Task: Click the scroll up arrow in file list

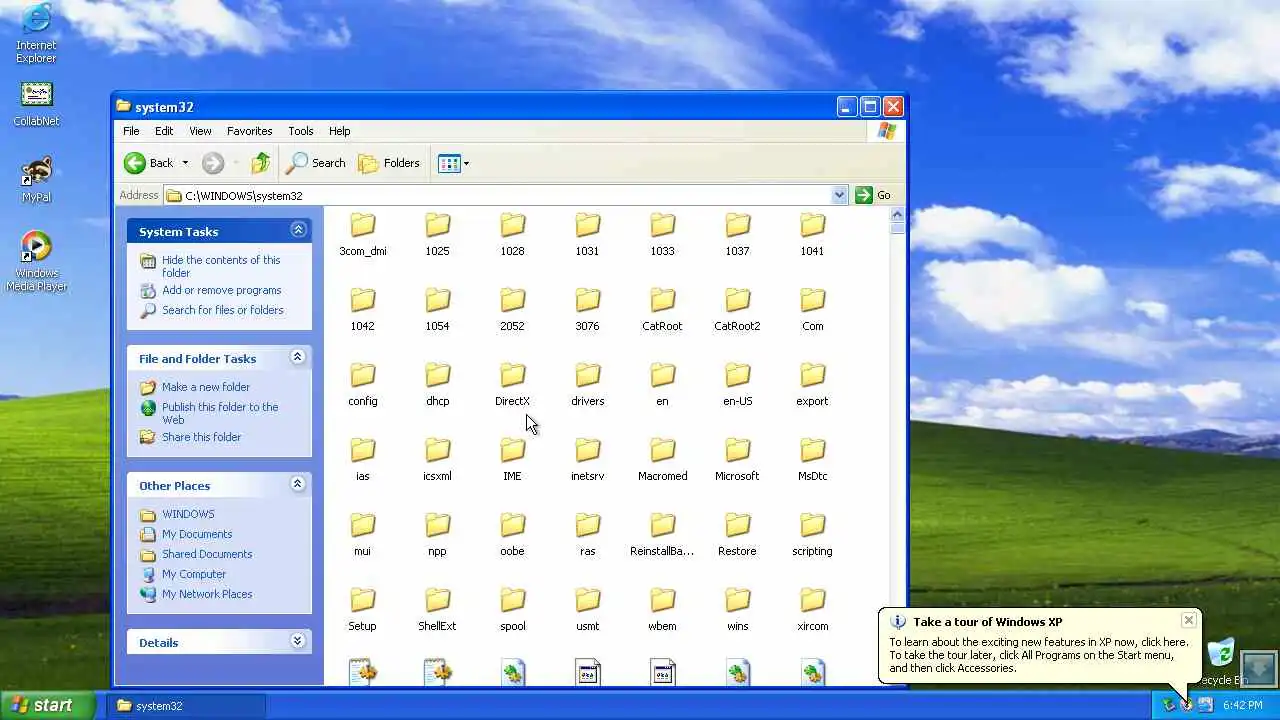Action: [x=897, y=214]
